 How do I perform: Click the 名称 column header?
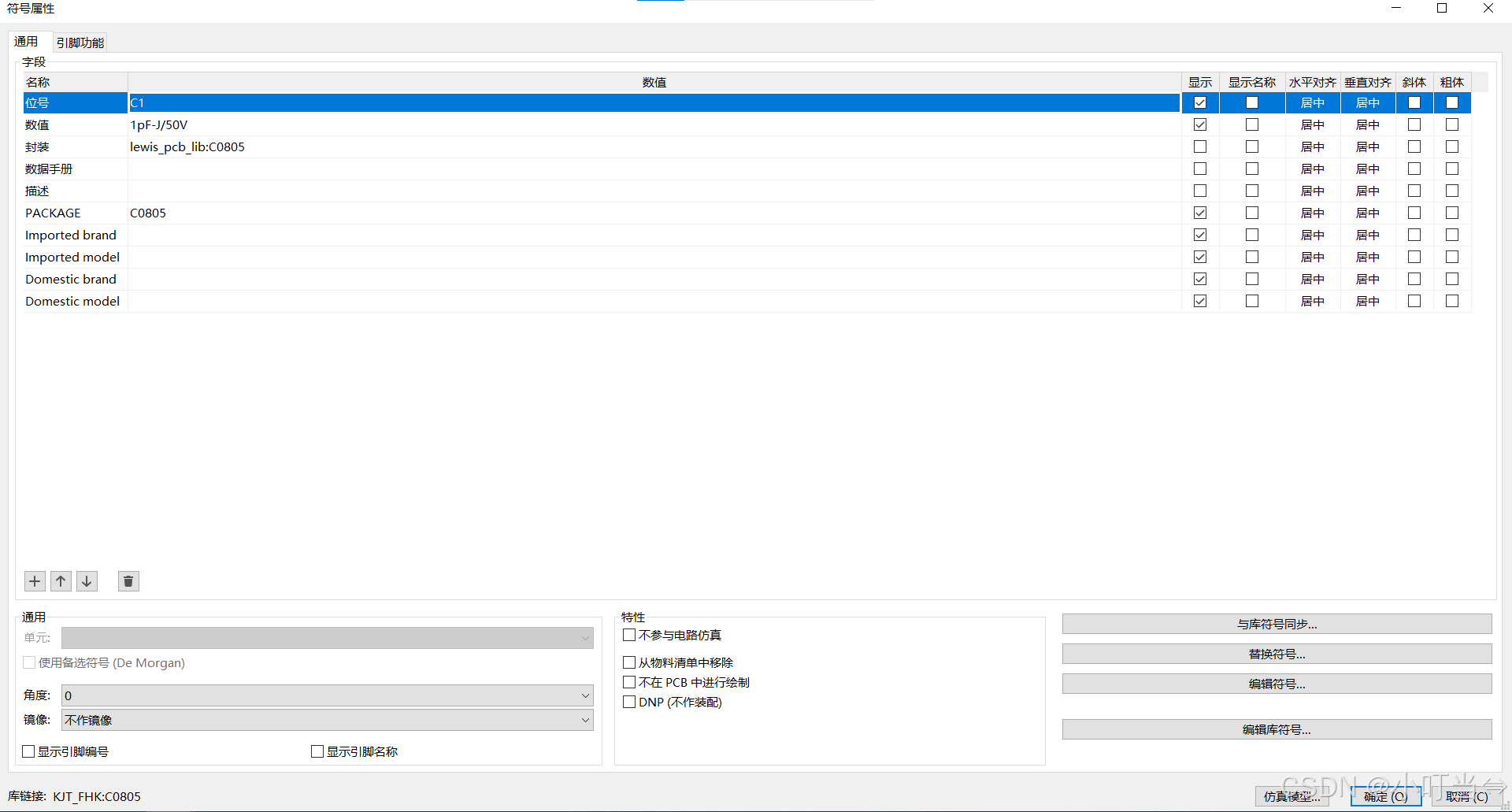pyautogui.click(x=76, y=82)
